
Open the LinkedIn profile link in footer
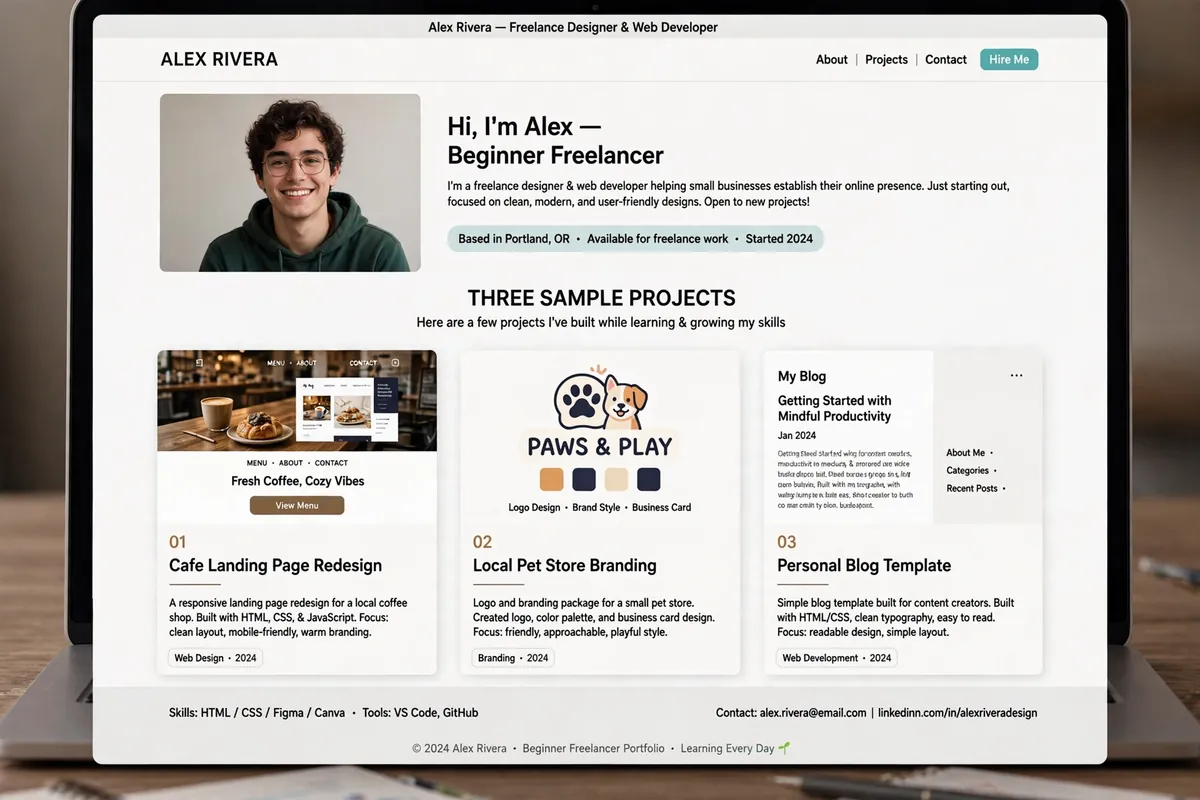click(x=957, y=713)
